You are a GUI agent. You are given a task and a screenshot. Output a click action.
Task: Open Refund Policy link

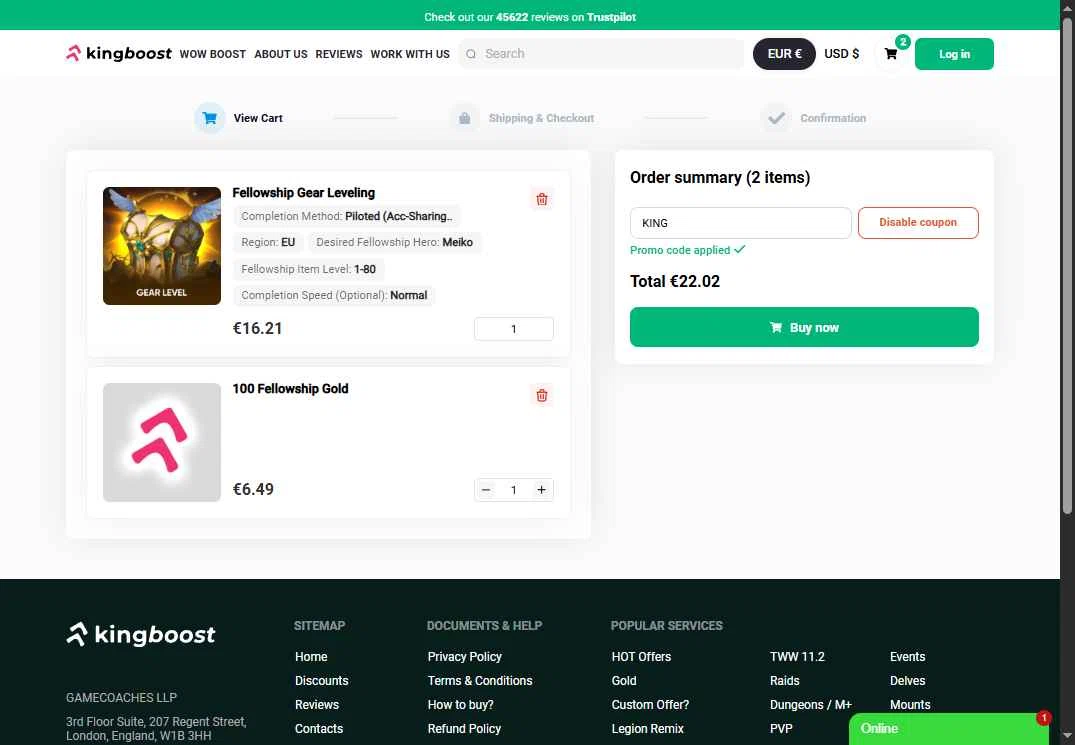464,729
